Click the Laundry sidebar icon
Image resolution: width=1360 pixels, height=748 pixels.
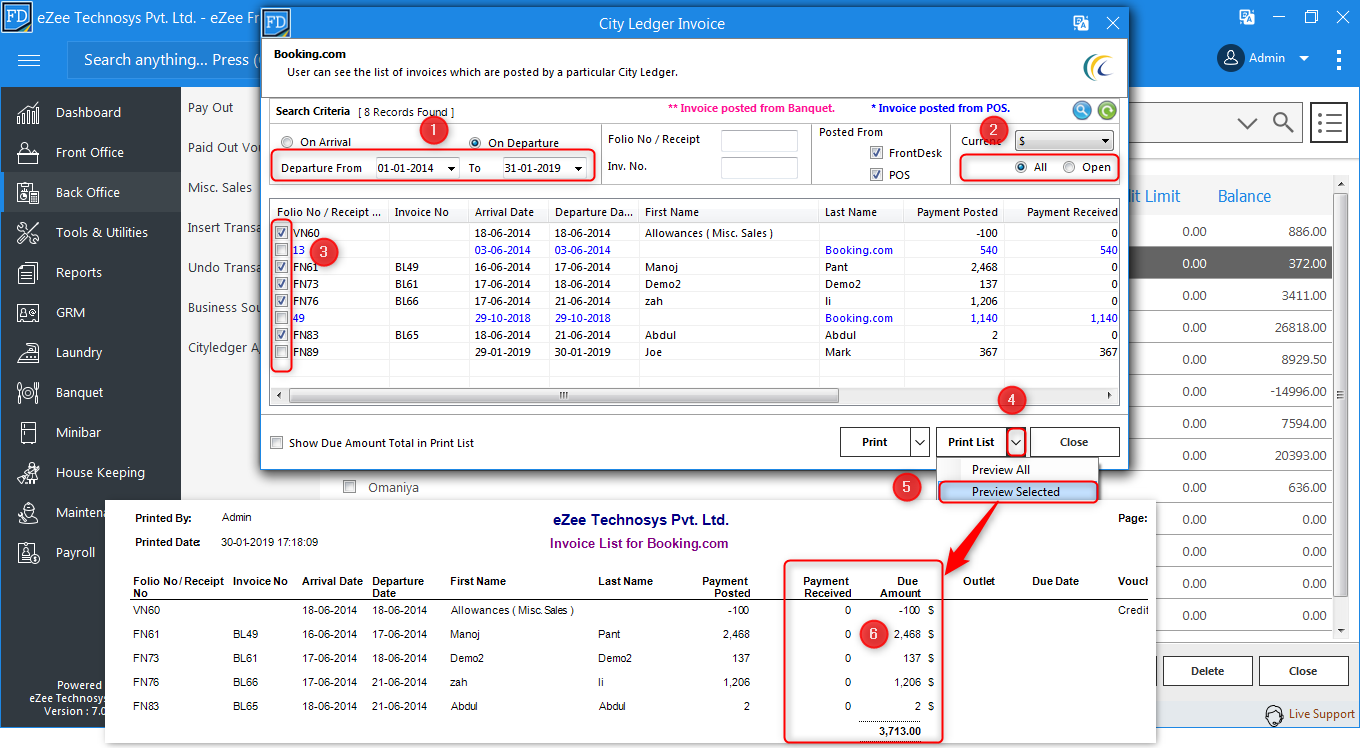(28, 353)
